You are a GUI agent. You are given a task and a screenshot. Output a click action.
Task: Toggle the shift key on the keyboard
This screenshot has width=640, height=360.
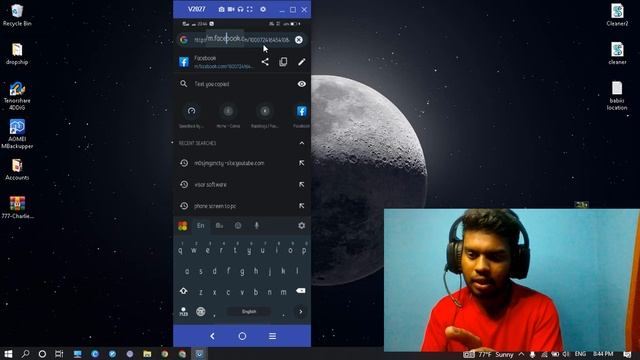184,291
